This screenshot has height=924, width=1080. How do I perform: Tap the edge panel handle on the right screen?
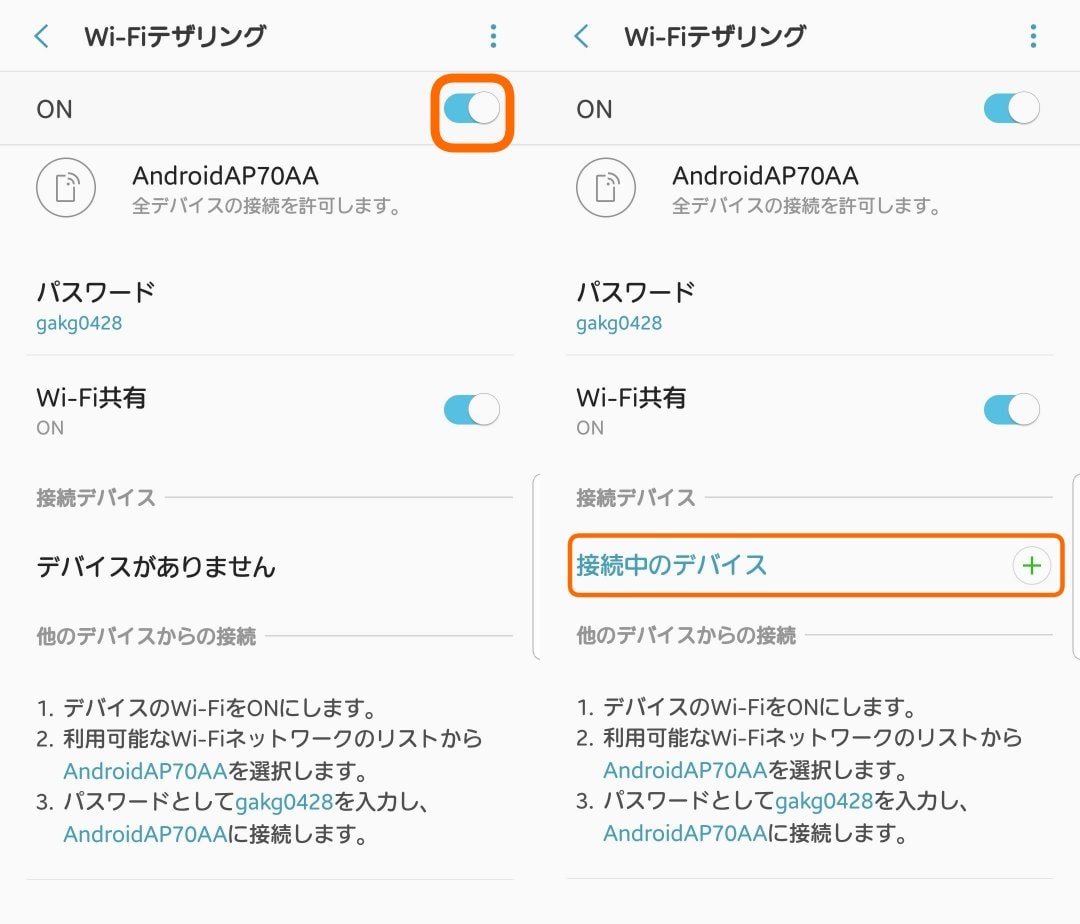(1075, 566)
